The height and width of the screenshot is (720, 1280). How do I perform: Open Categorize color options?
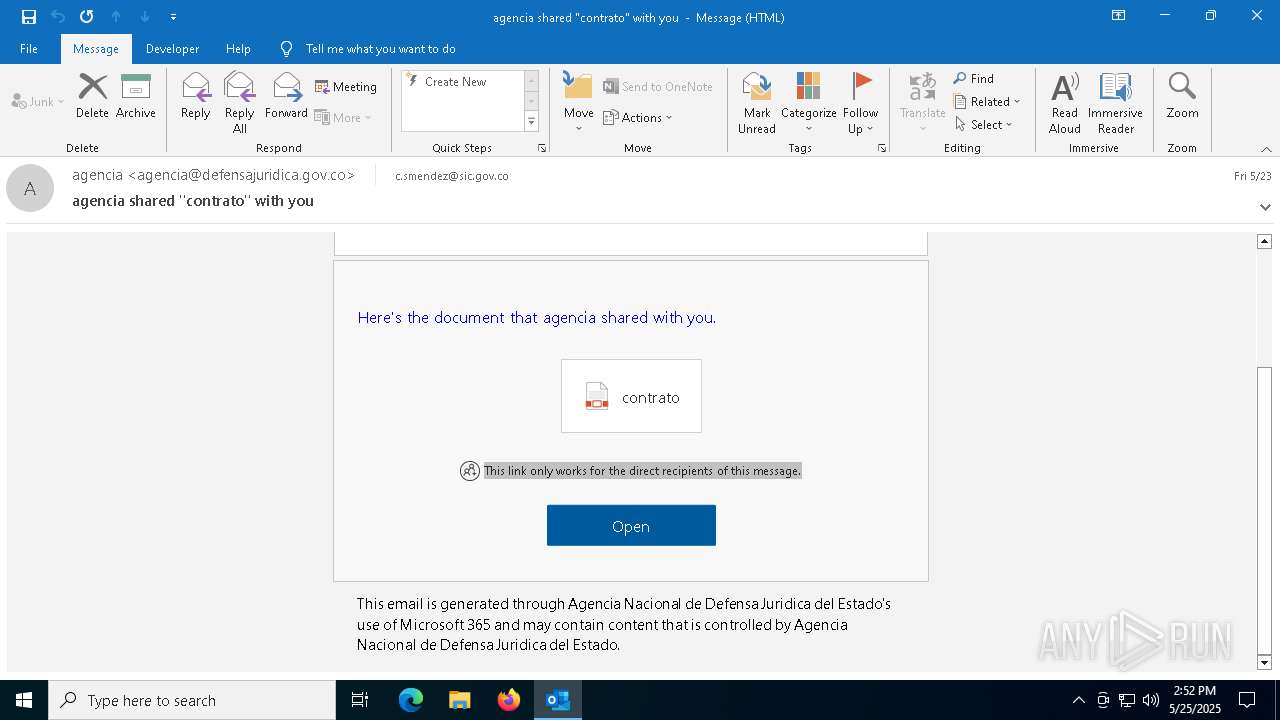[808, 103]
